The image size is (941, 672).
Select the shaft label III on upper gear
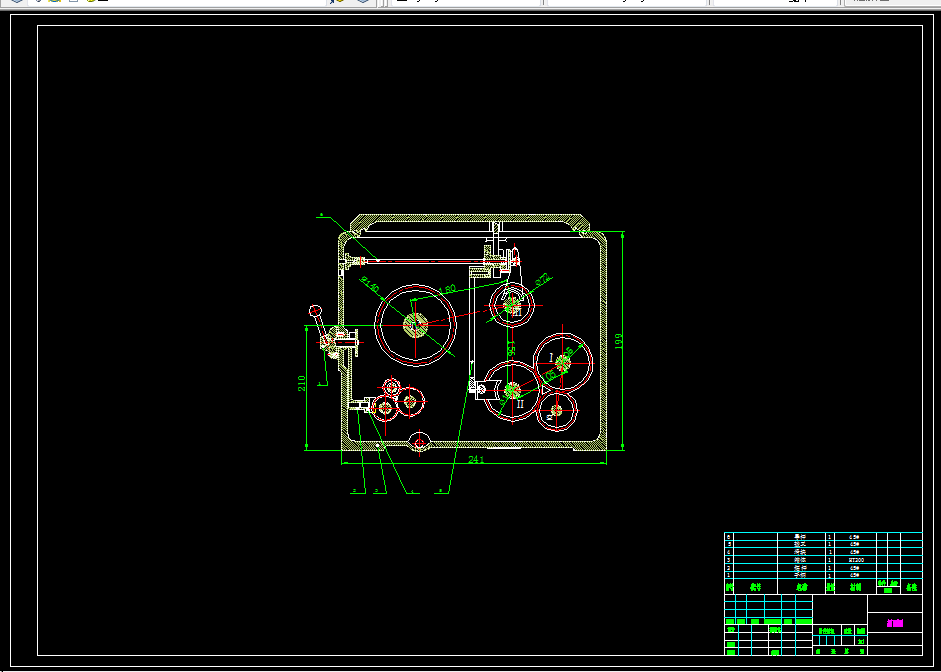517,312
